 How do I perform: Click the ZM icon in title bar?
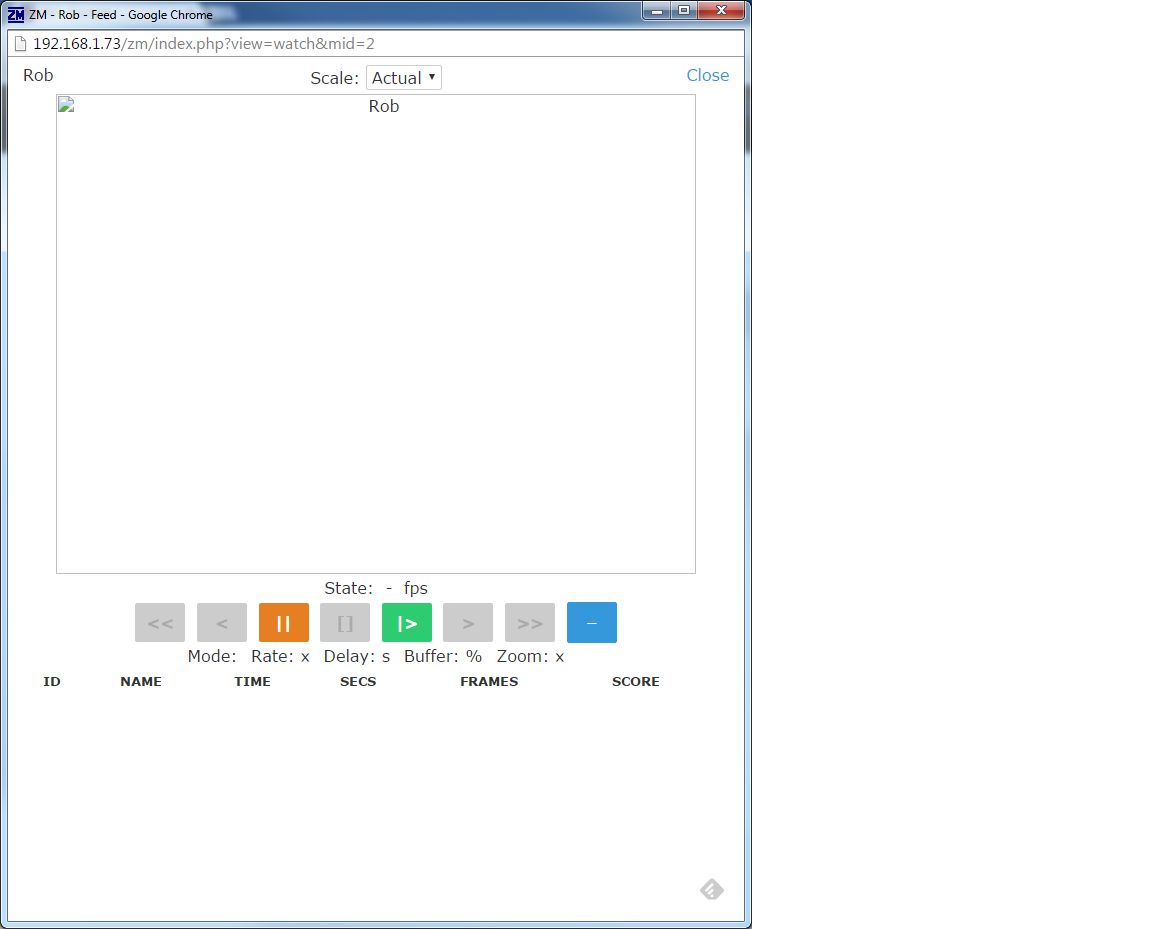point(15,15)
